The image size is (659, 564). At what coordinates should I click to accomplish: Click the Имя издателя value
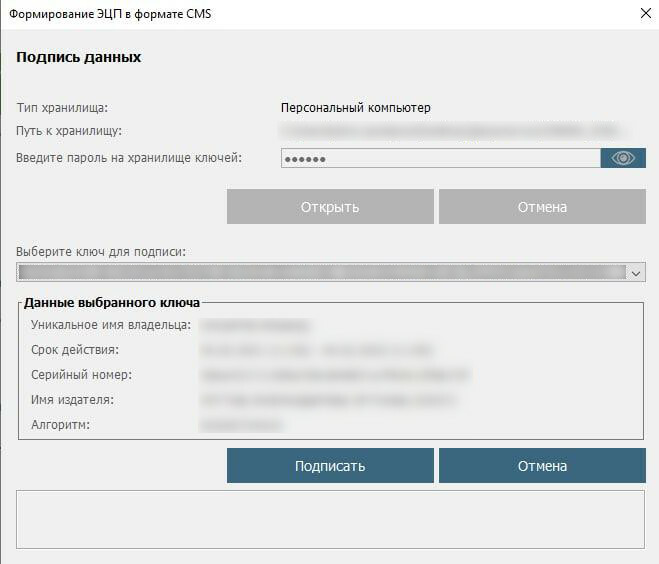[328, 400]
